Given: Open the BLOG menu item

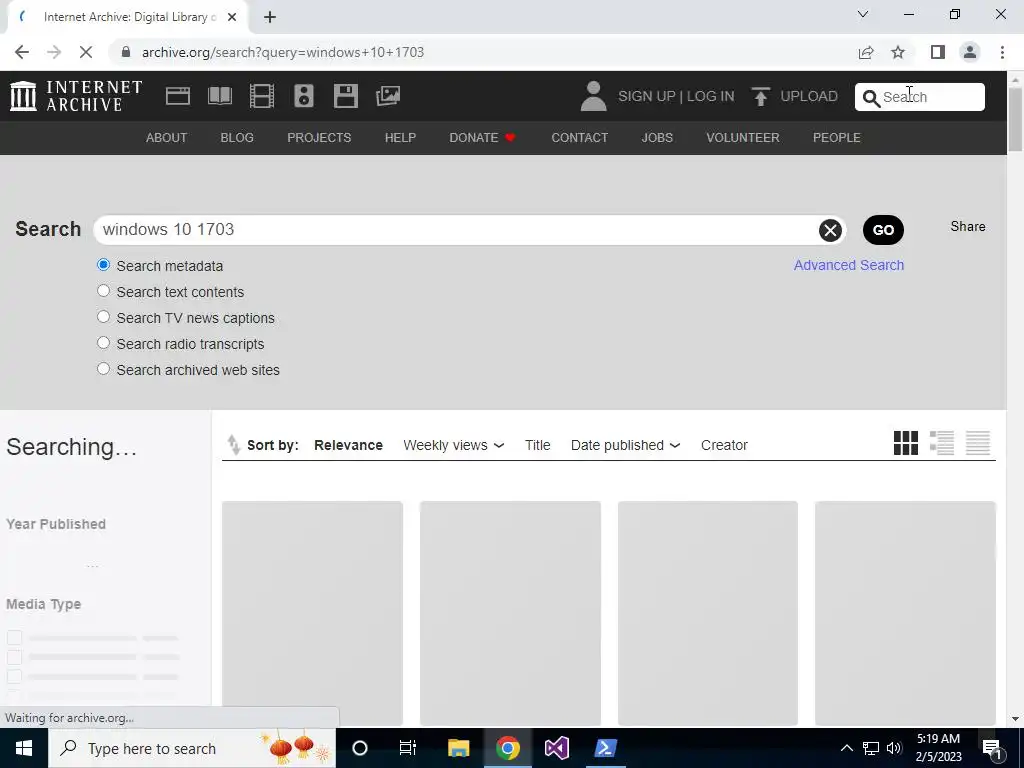Looking at the screenshot, I should coord(237,138).
